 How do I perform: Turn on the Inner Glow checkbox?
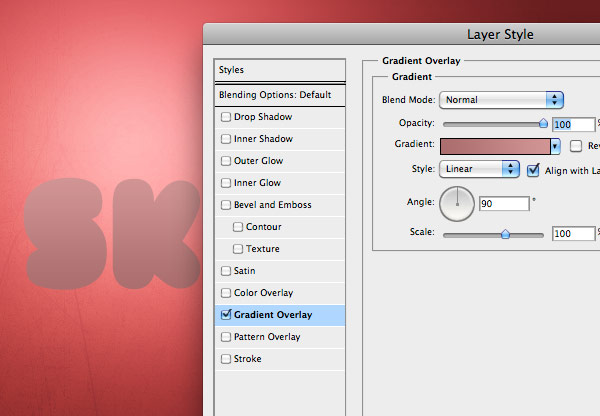226,183
